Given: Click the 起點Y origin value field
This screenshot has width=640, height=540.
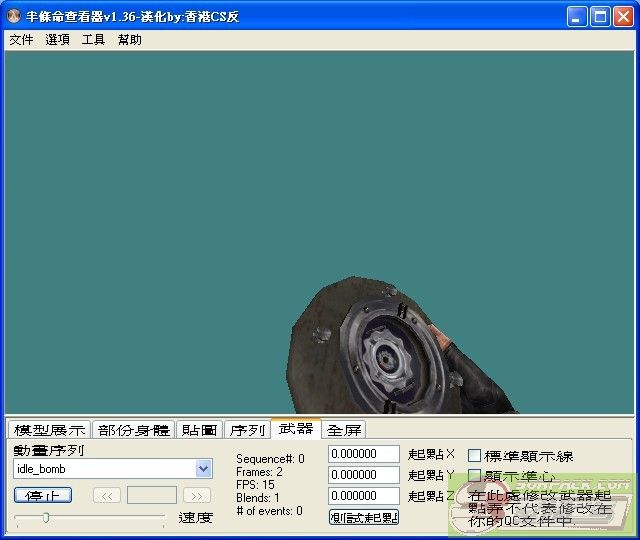Looking at the screenshot, I should pos(364,474).
